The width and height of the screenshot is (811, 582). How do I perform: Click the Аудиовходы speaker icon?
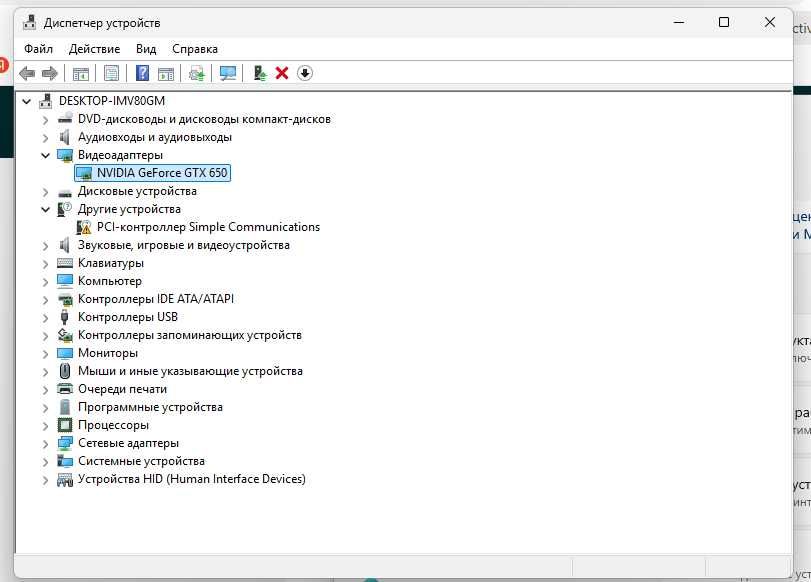(65, 137)
